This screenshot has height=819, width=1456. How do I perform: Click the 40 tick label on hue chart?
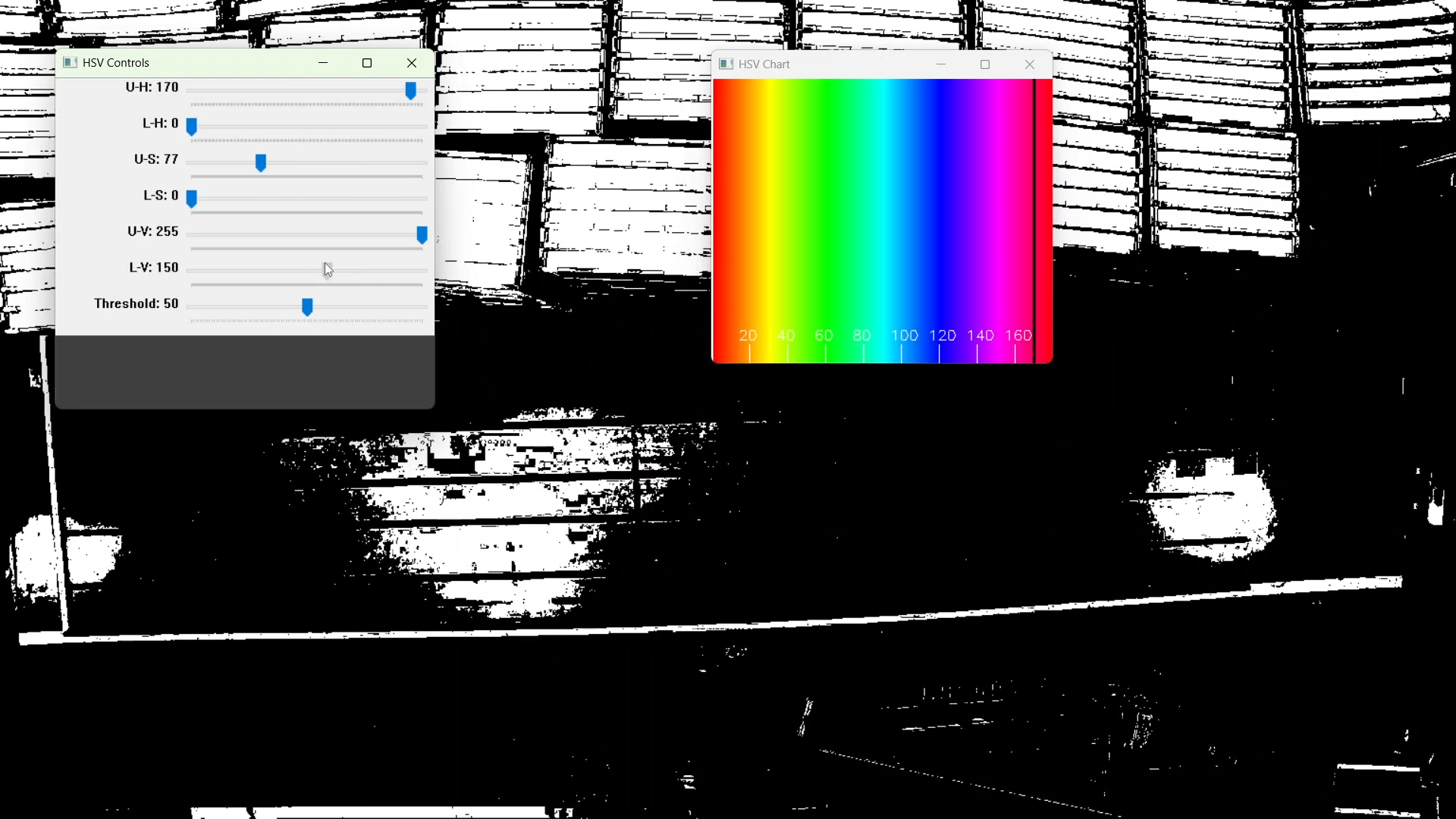tap(786, 335)
